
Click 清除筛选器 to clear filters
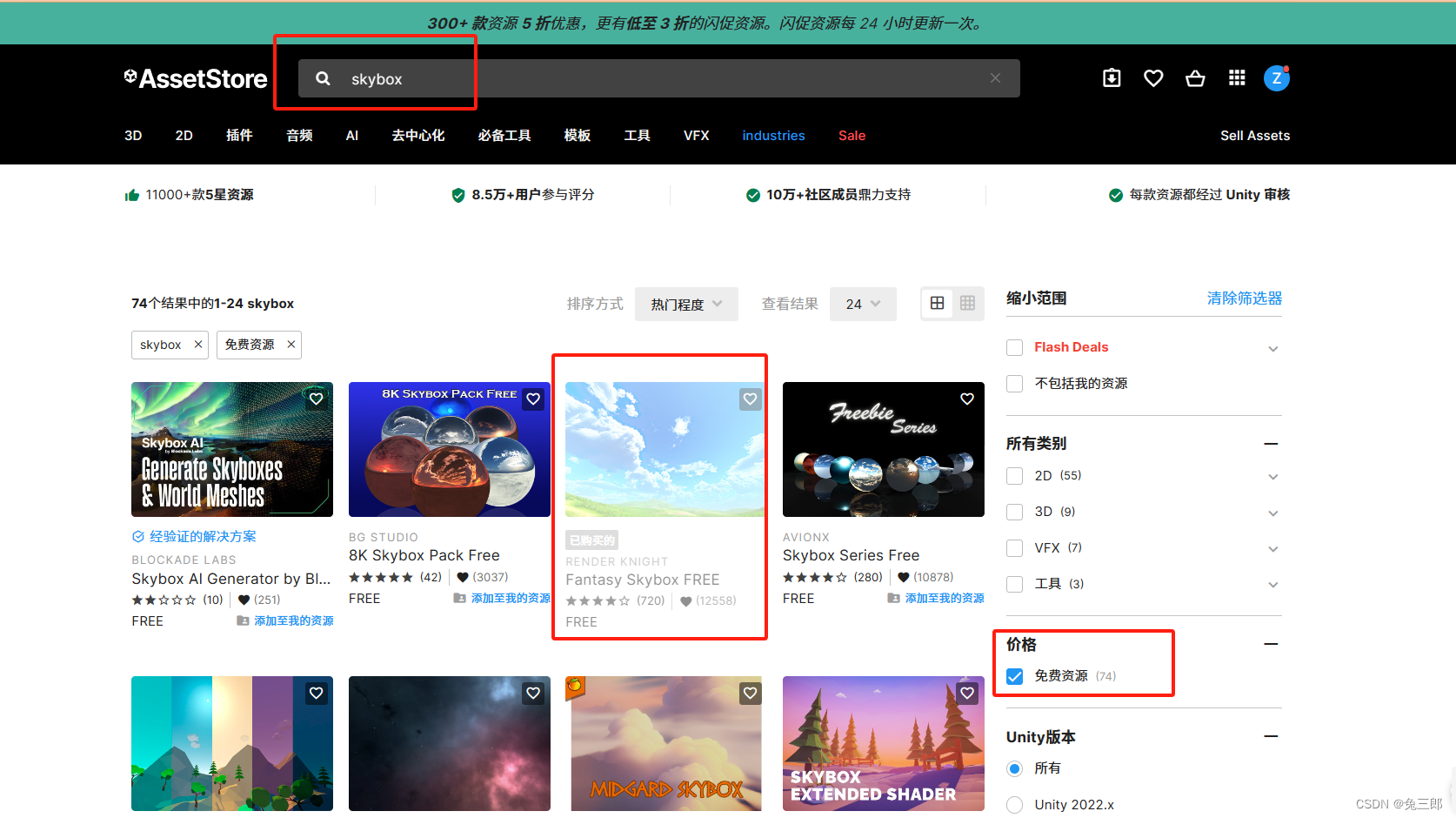pos(1245,298)
